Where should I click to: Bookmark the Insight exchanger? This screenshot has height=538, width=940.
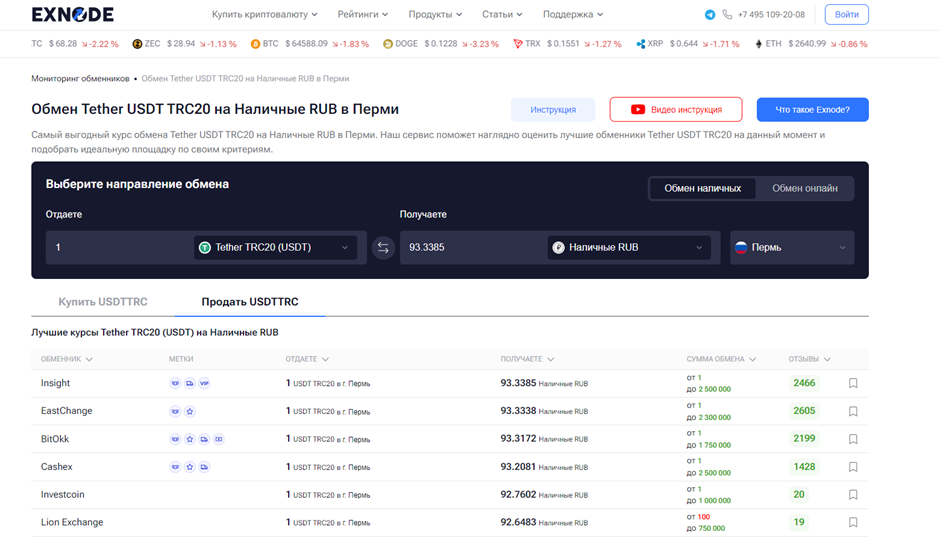[x=853, y=383]
